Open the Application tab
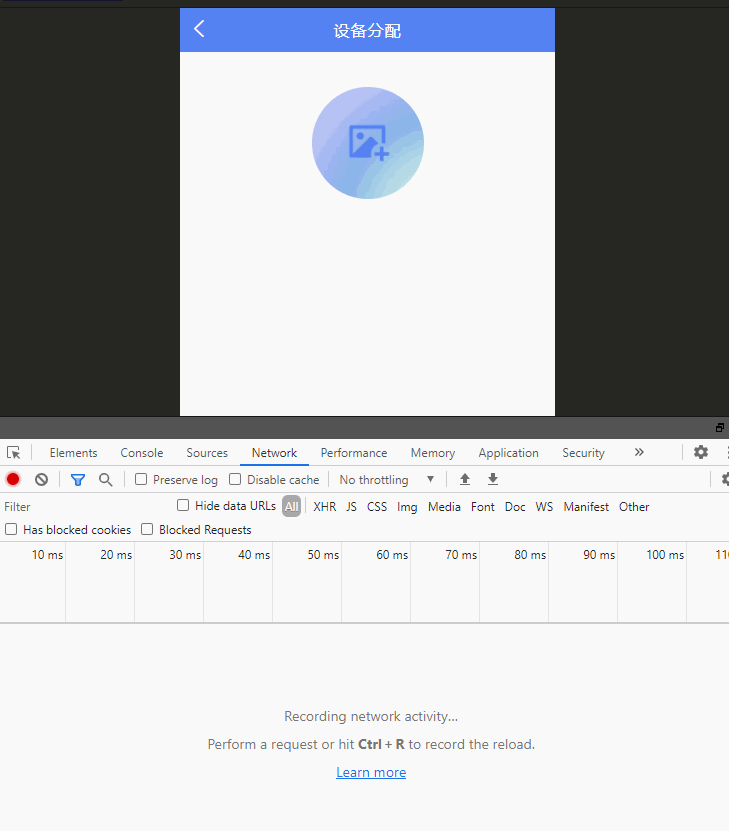Image resolution: width=729 pixels, height=831 pixels. (x=509, y=453)
